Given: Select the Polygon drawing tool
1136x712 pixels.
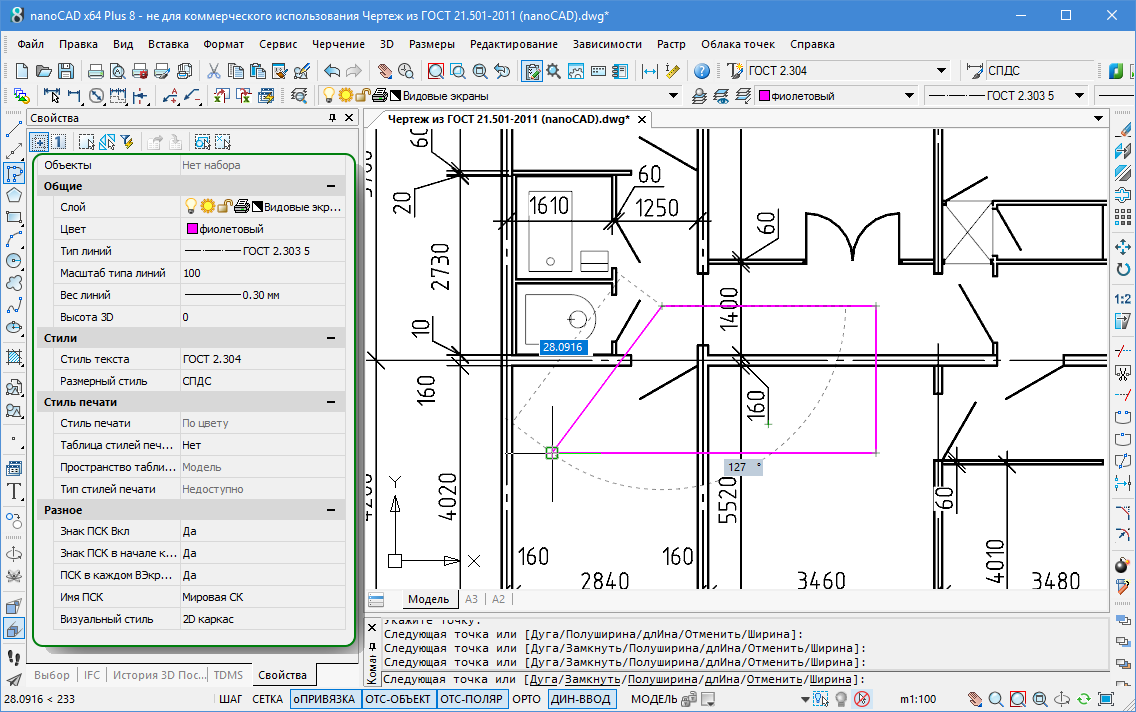Looking at the screenshot, I should click(x=14, y=195).
